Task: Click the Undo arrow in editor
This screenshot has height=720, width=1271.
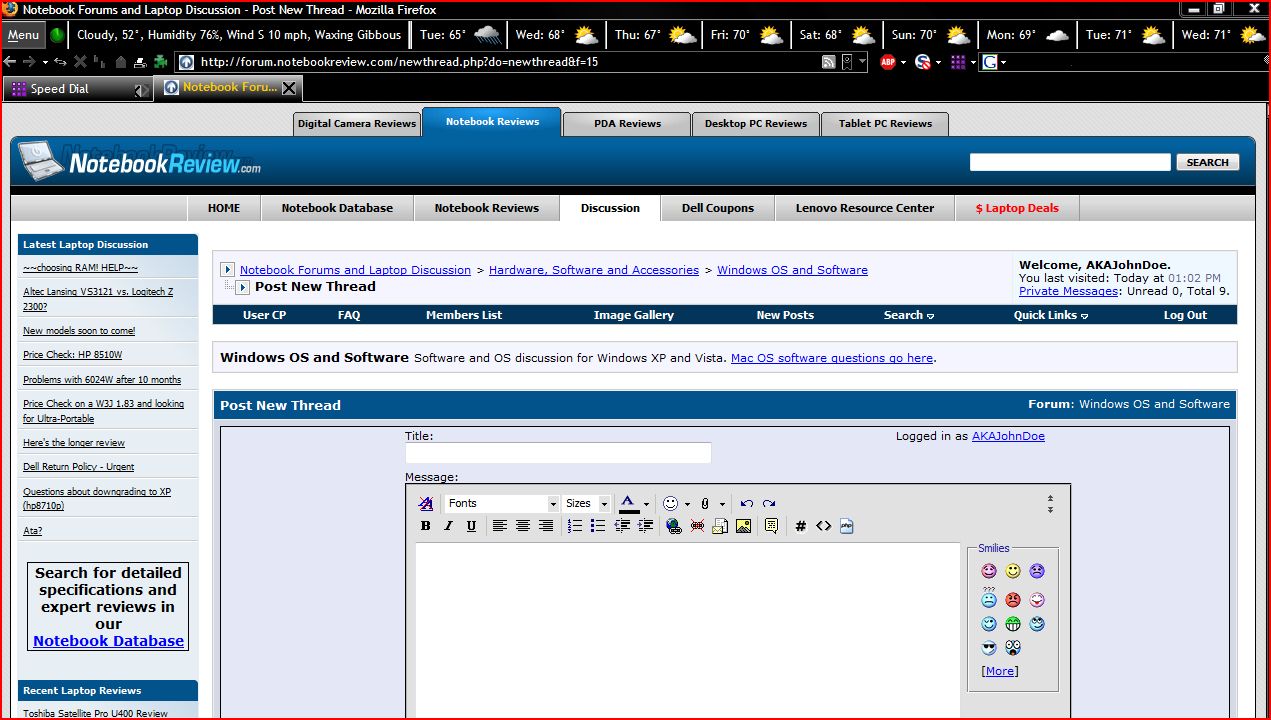Action: pyautogui.click(x=746, y=503)
